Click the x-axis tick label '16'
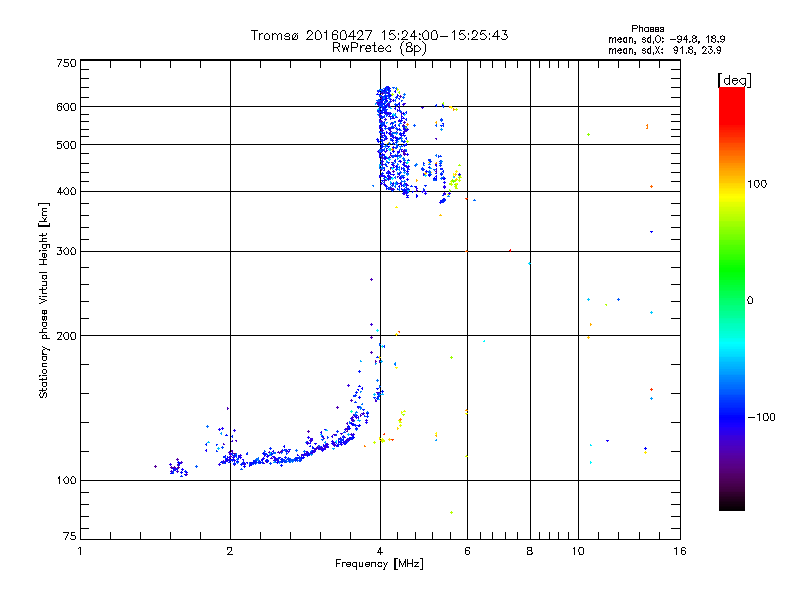The image size is (800, 600). (x=680, y=551)
